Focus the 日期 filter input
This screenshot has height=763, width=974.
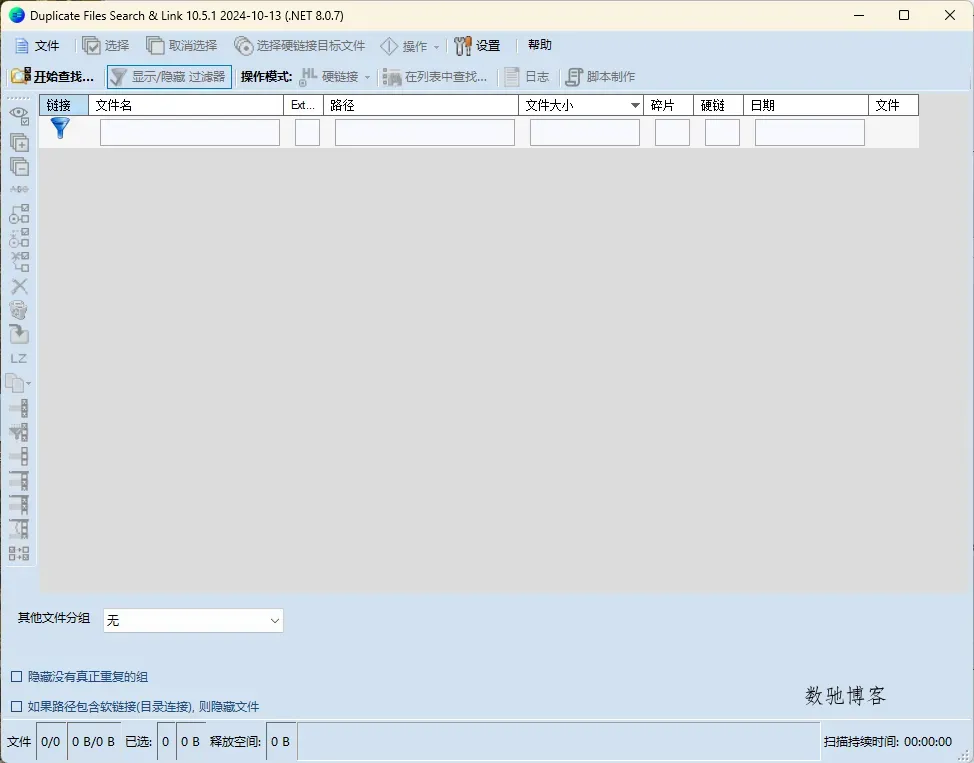809,133
